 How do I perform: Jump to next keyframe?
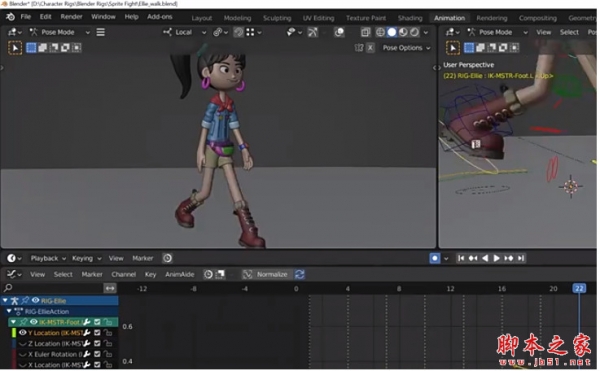click(x=509, y=259)
